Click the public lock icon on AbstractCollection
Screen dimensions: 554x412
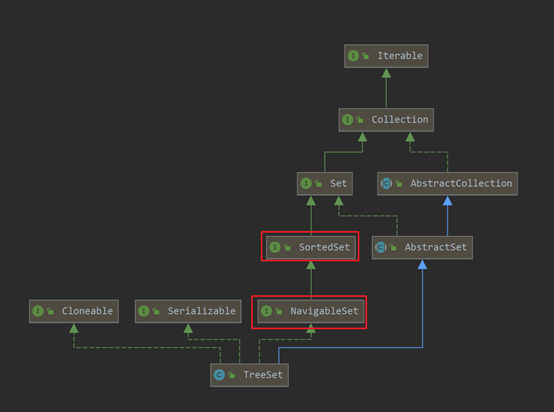tap(399, 184)
